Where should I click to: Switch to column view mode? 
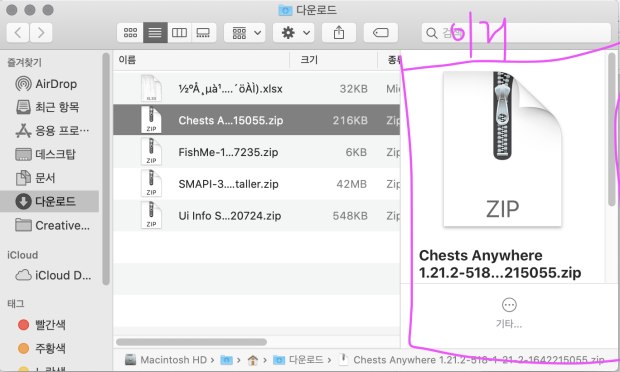click(x=179, y=33)
